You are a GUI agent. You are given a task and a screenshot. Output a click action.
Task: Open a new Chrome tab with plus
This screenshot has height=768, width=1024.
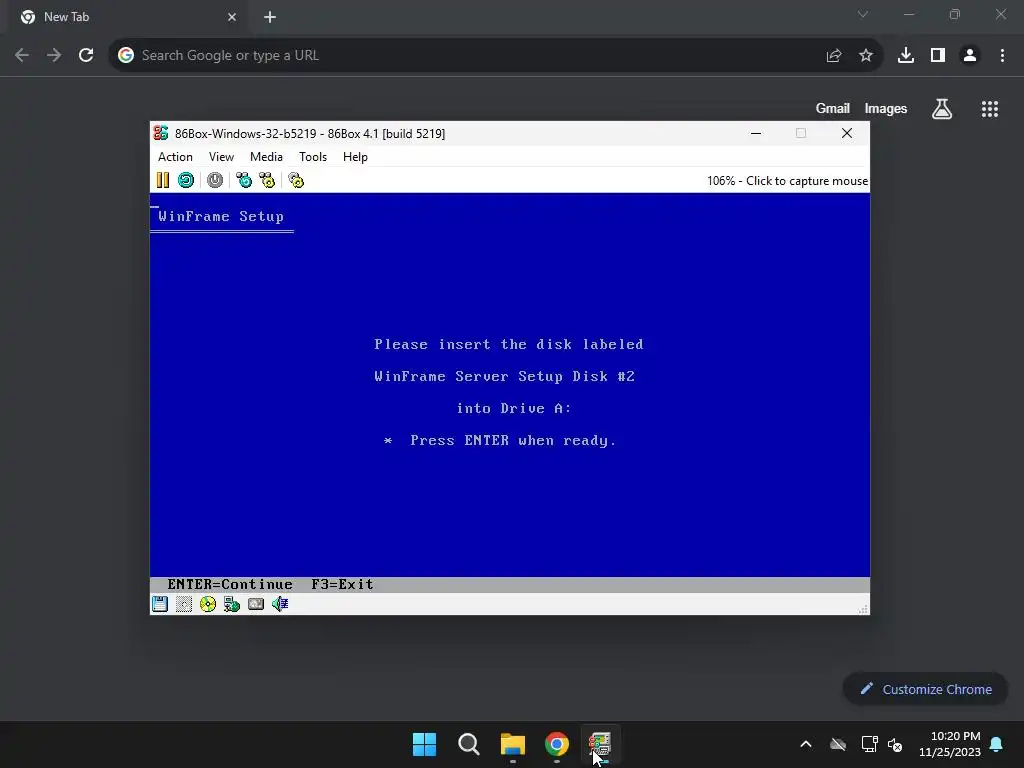(270, 17)
